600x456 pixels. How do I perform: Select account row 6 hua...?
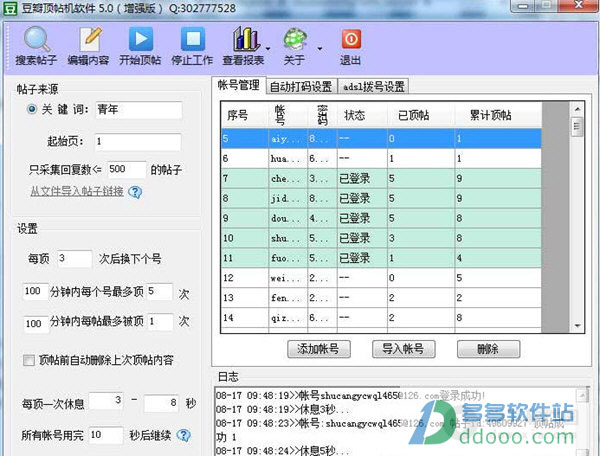coord(381,158)
